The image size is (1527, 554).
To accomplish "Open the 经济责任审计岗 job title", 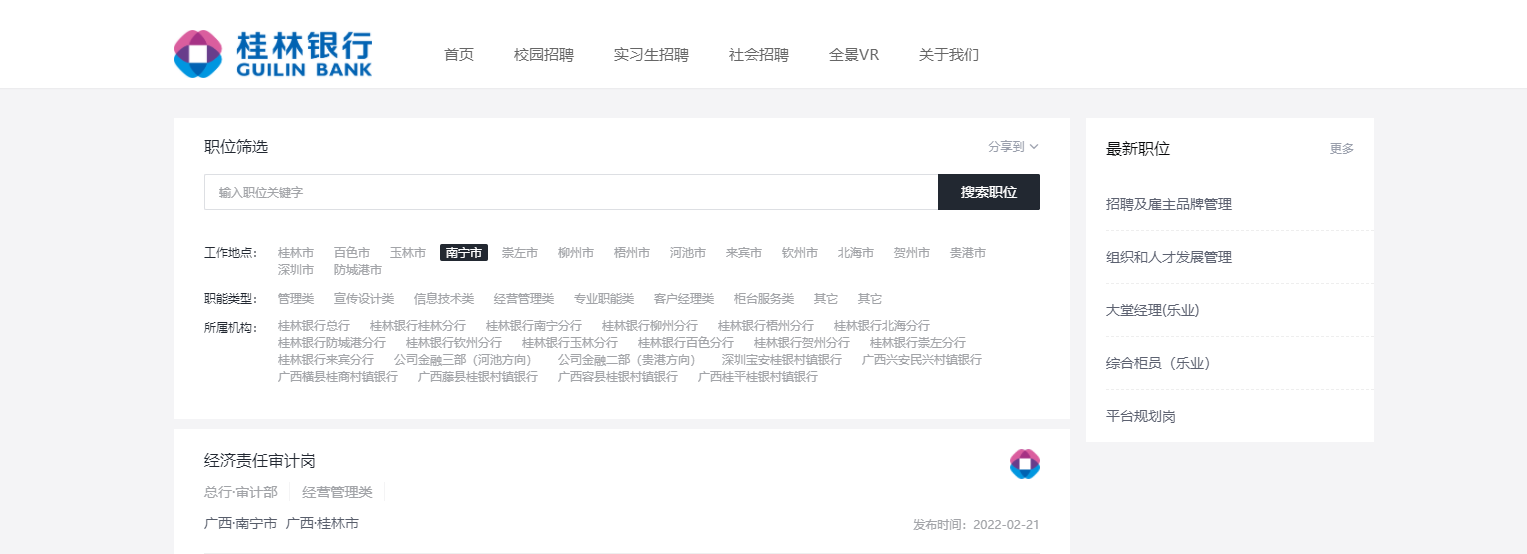I will point(260,461).
